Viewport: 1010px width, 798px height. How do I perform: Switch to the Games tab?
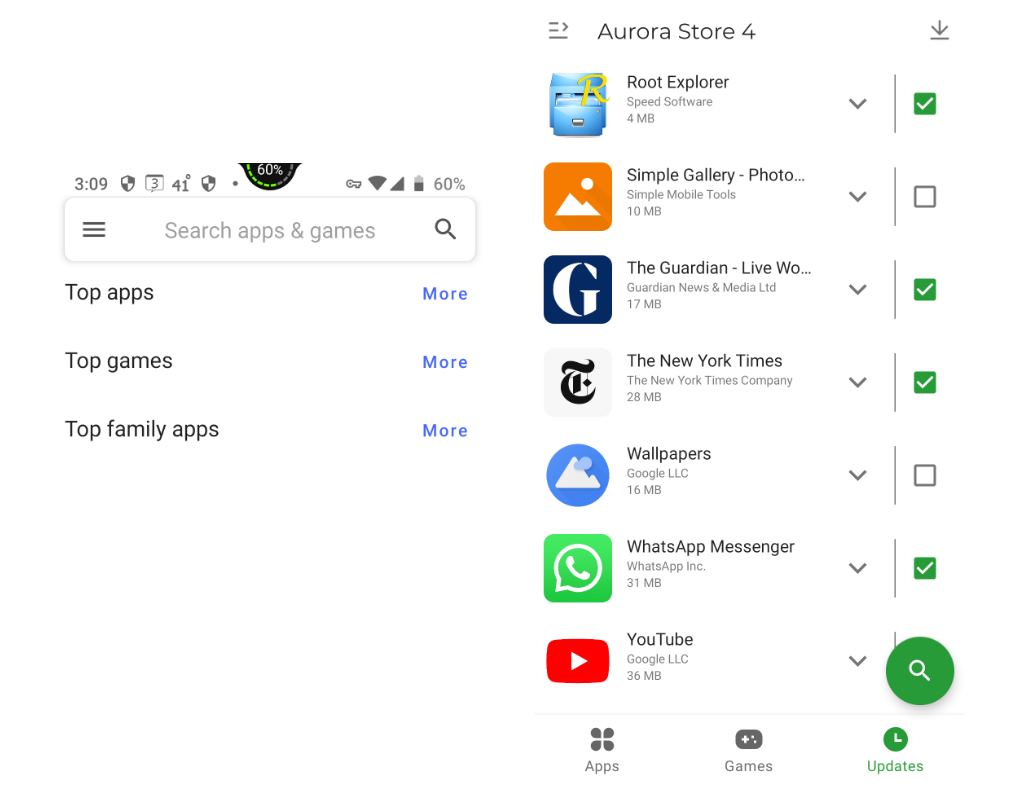[748, 750]
